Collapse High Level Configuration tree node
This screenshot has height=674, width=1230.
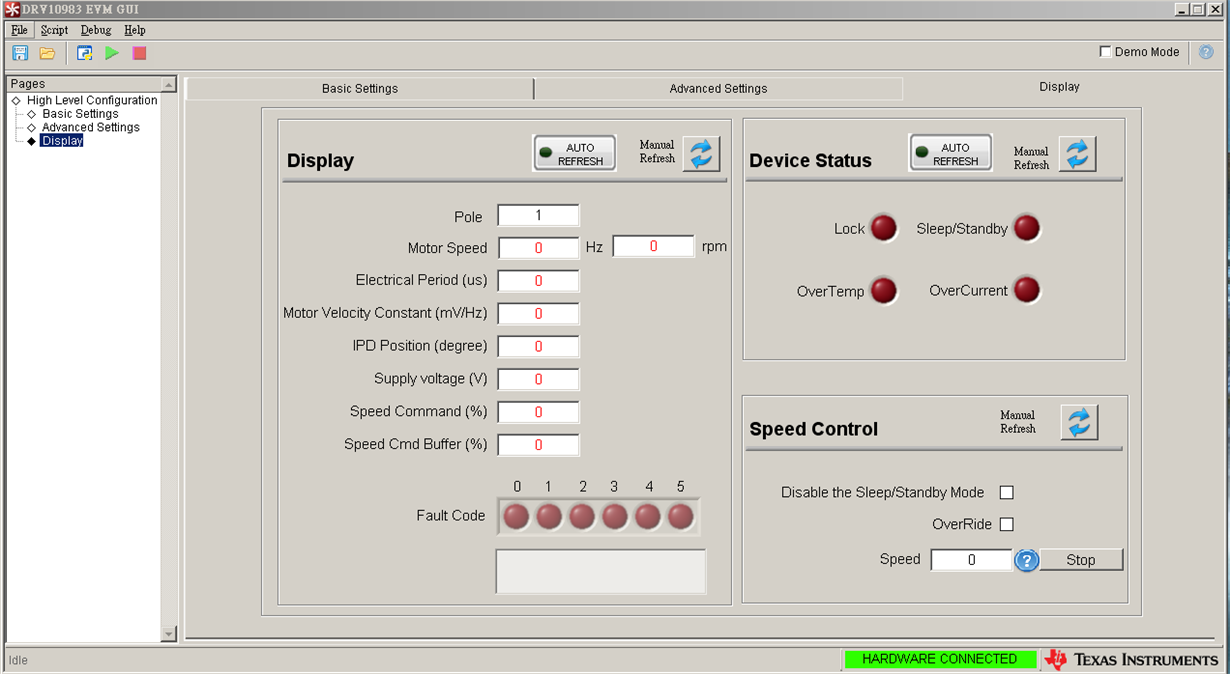click(16, 101)
